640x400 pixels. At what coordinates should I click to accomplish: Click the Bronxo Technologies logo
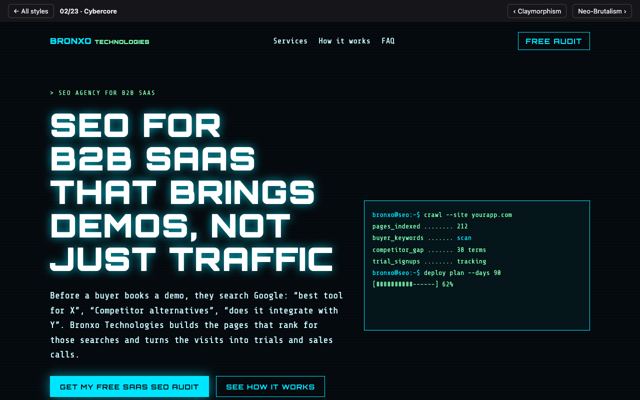[x=100, y=41]
